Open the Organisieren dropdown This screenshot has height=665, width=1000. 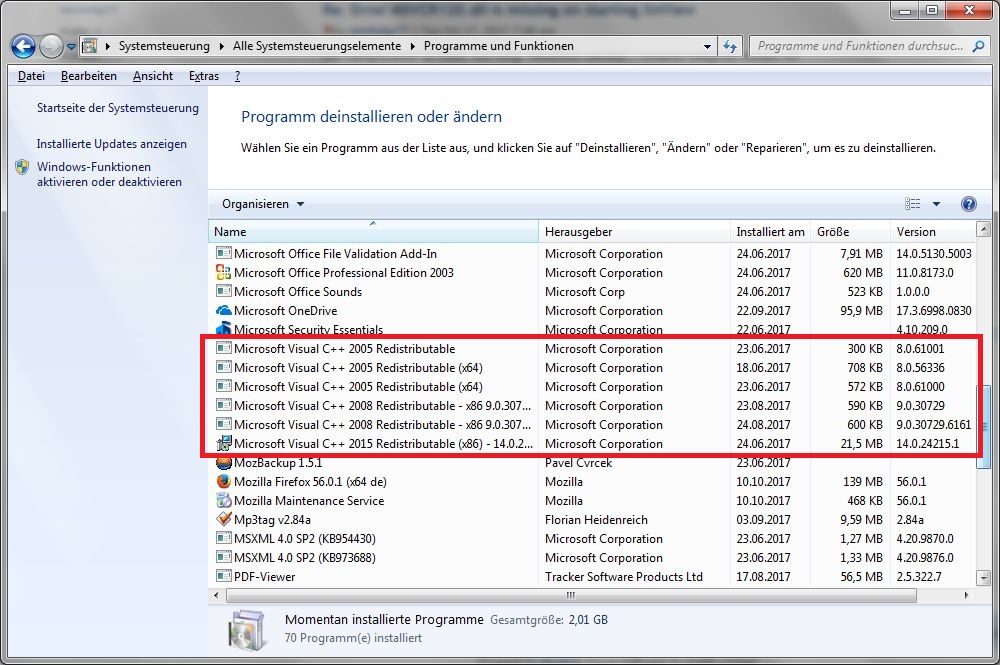(263, 204)
